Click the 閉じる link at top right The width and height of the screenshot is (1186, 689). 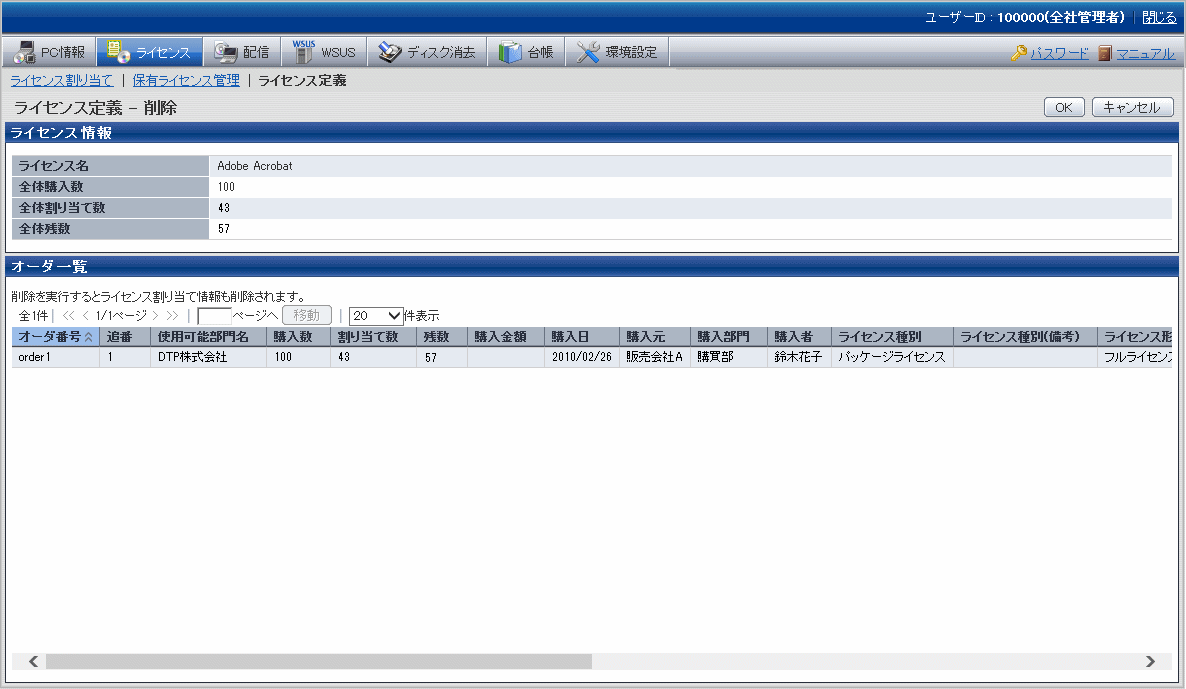click(1159, 17)
